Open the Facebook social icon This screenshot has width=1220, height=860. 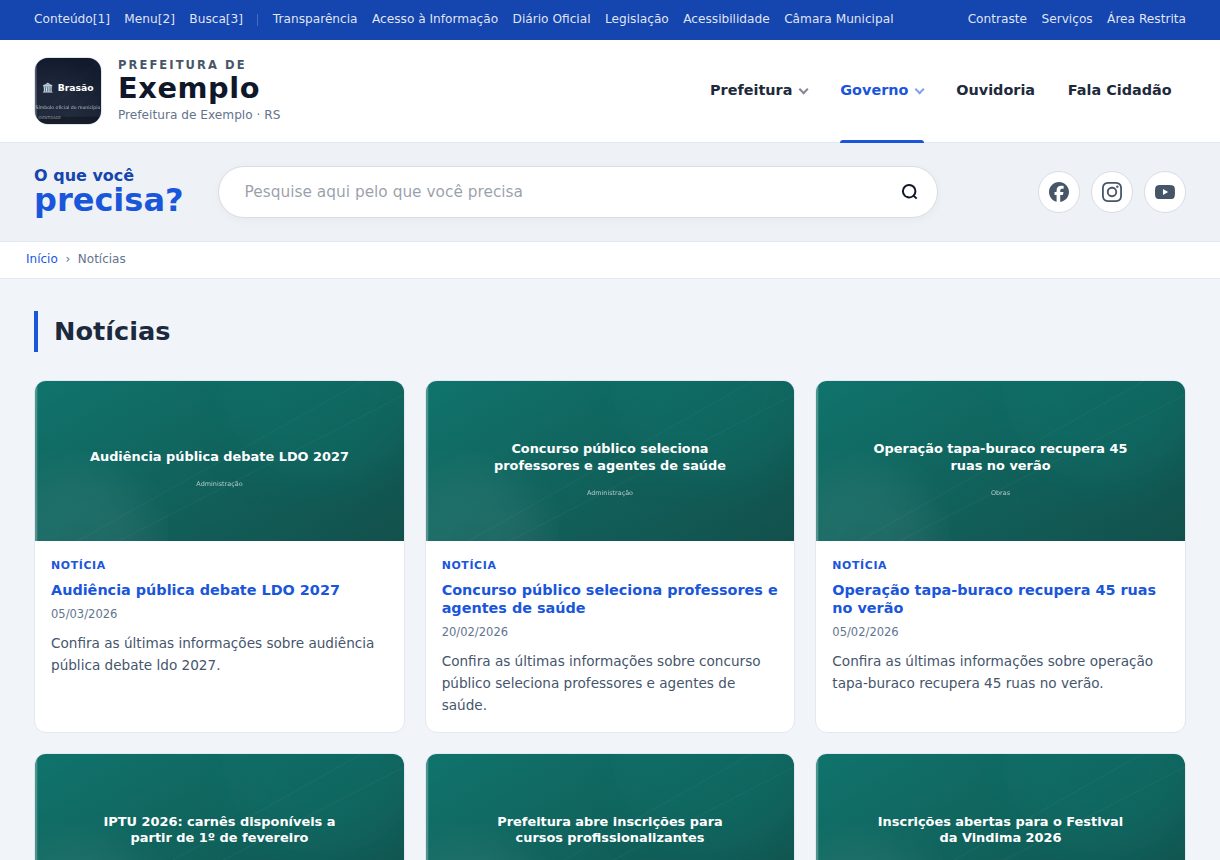pos(1059,192)
